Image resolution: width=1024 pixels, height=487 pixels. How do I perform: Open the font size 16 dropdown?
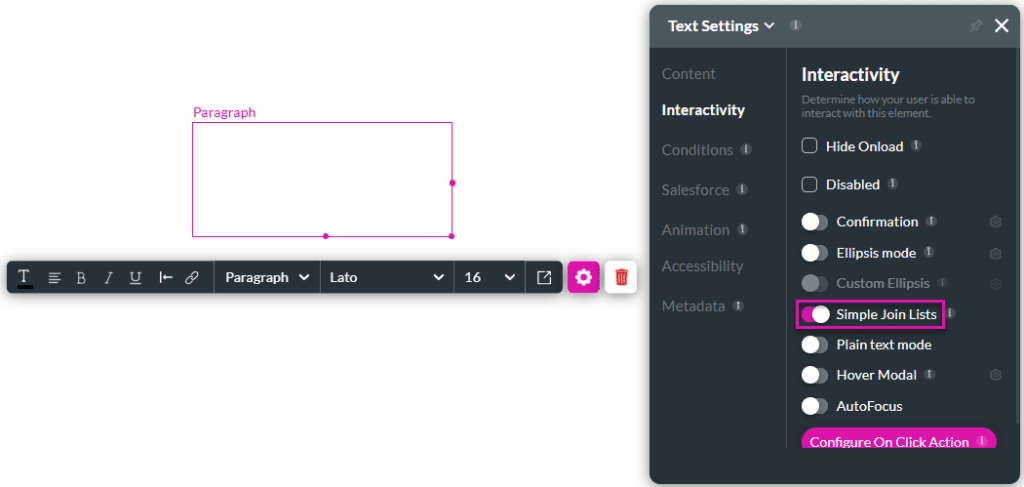click(489, 277)
